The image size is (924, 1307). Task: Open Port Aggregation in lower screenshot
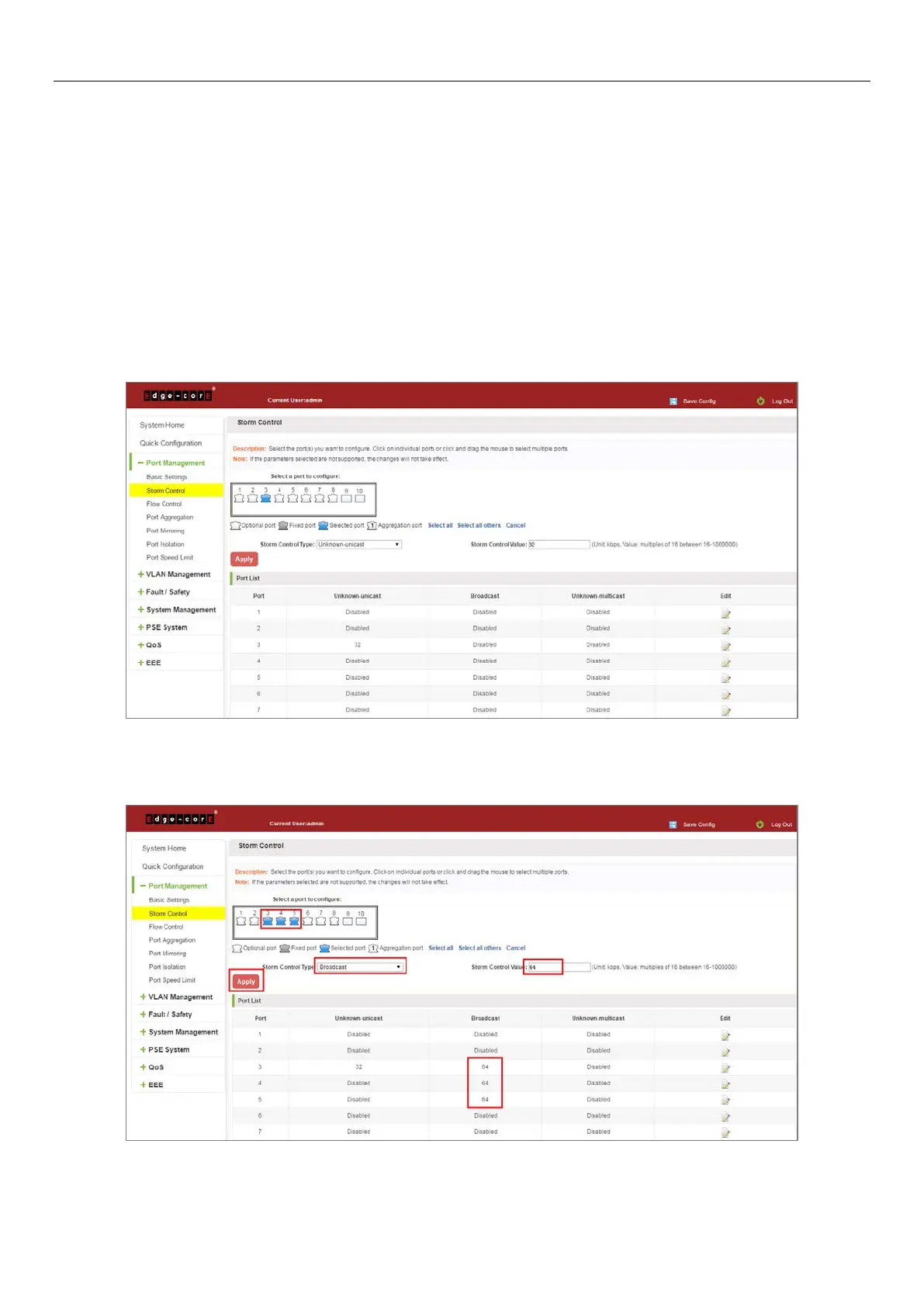[172, 940]
